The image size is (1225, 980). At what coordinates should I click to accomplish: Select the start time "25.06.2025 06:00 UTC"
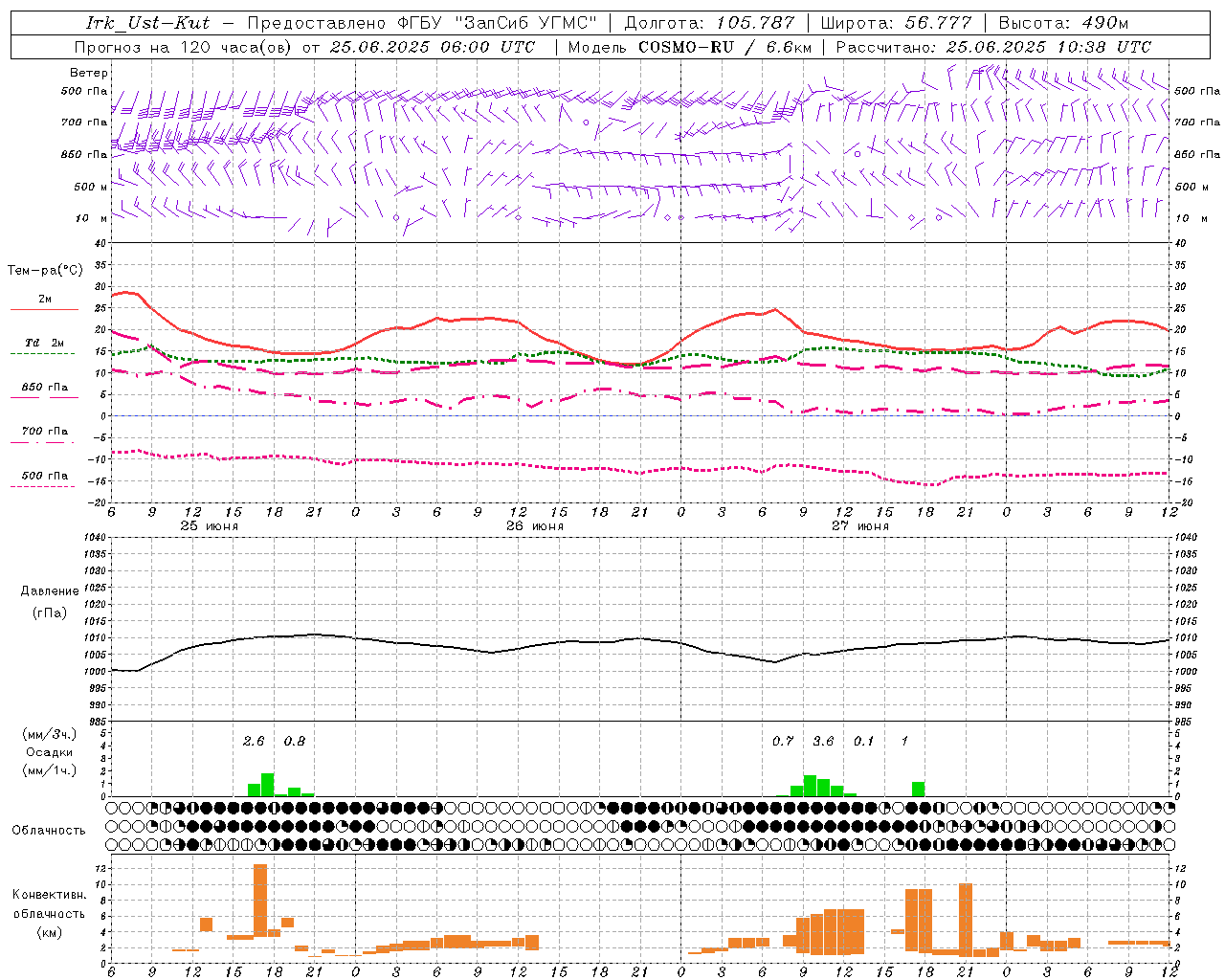point(433,47)
